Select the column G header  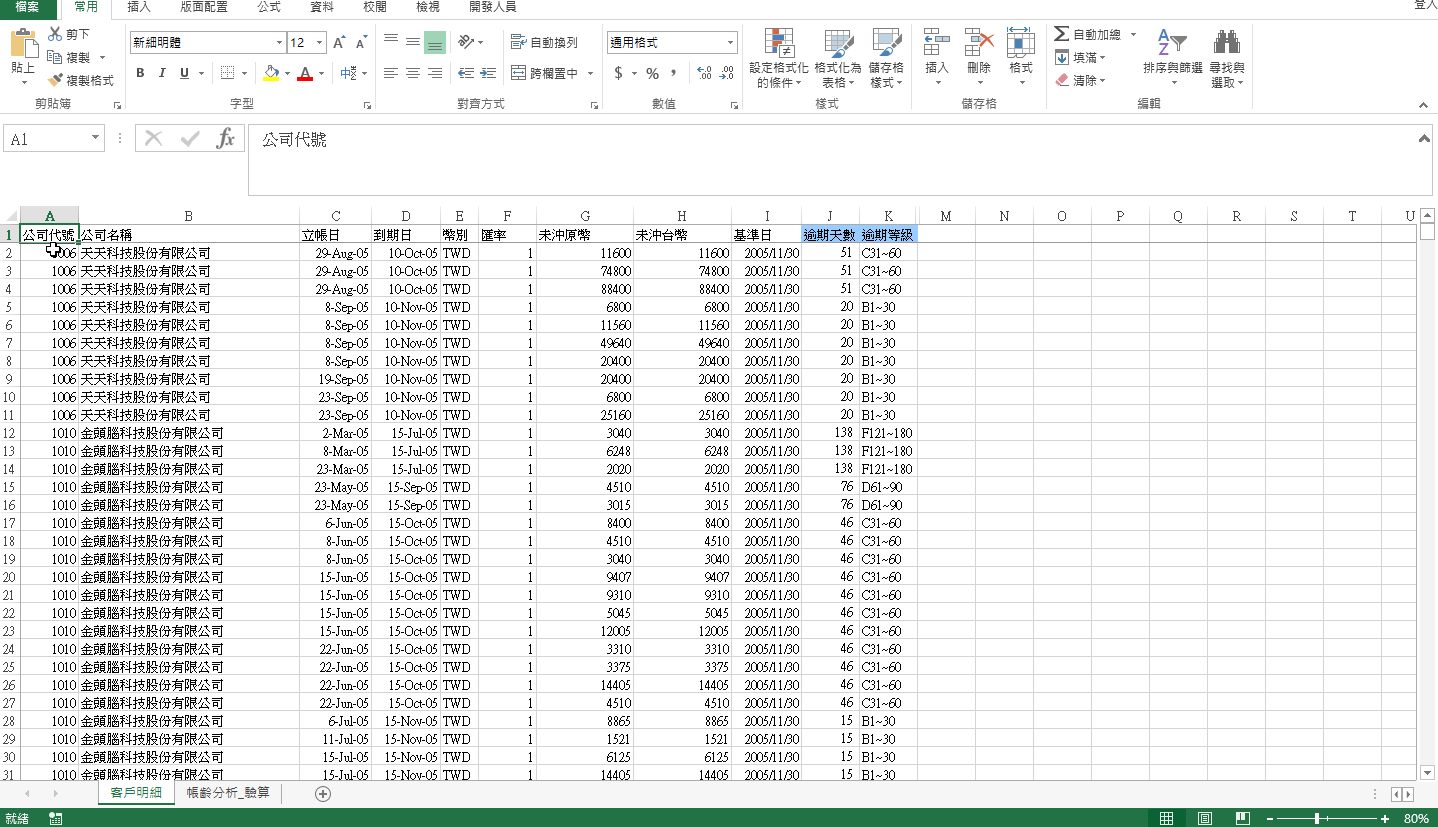pos(584,216)
